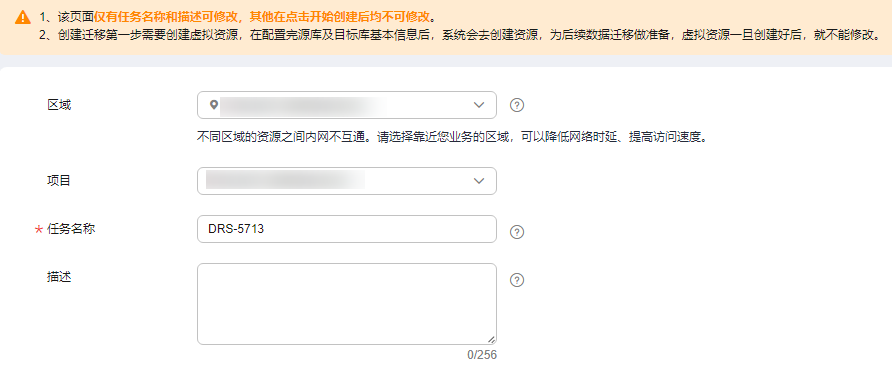Open the 项目 project combo box

tap(347, 181)
